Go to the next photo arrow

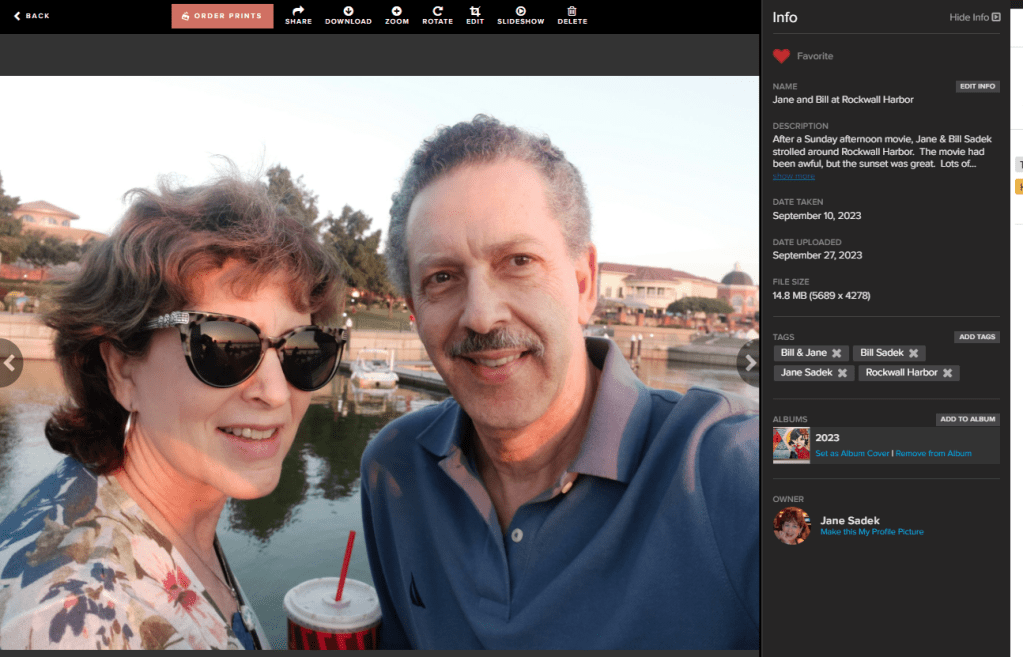(x=749, y=362)
